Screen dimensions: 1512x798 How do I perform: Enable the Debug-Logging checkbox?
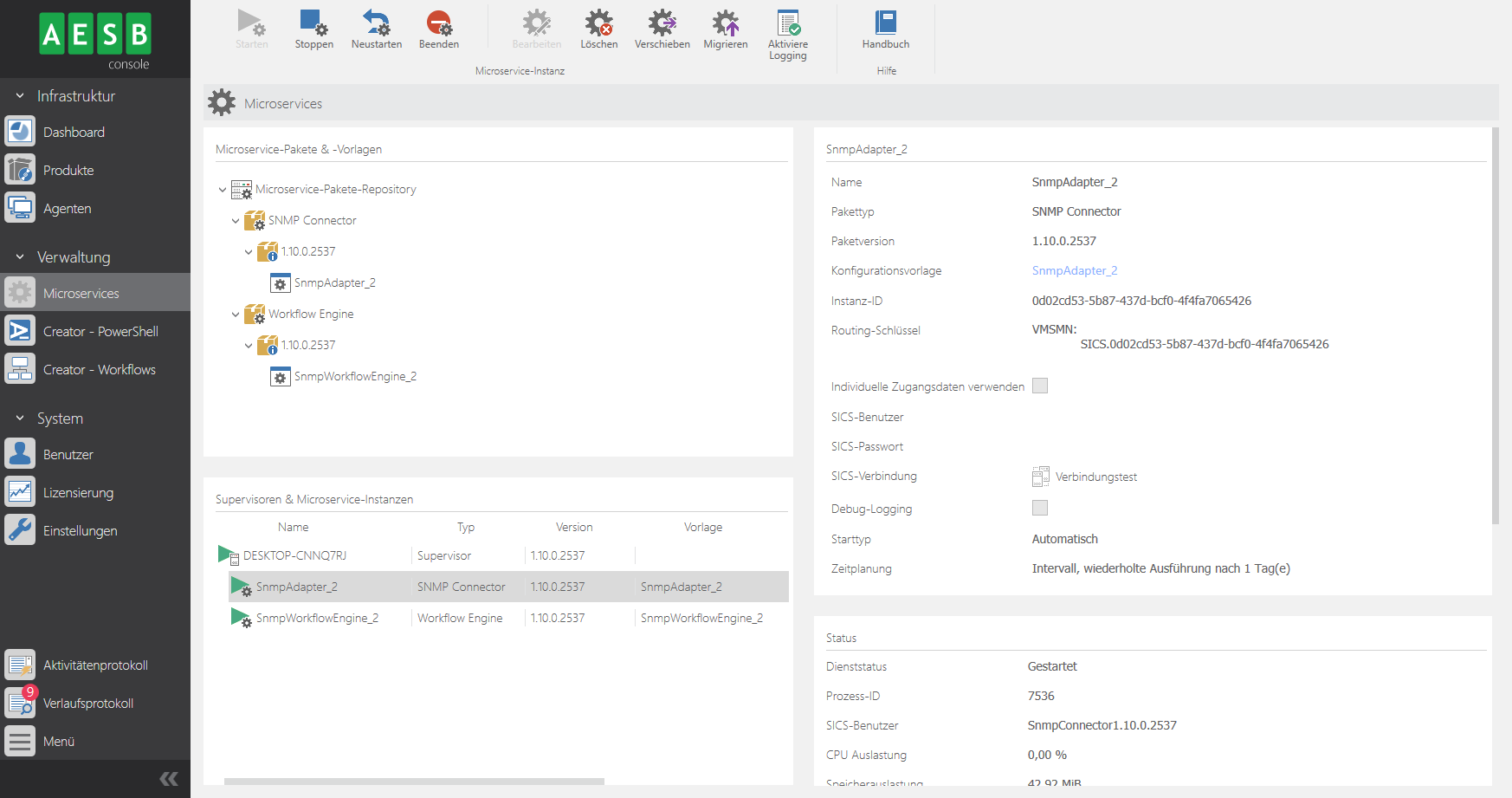pyautogui.click(x=1040, y=508)
